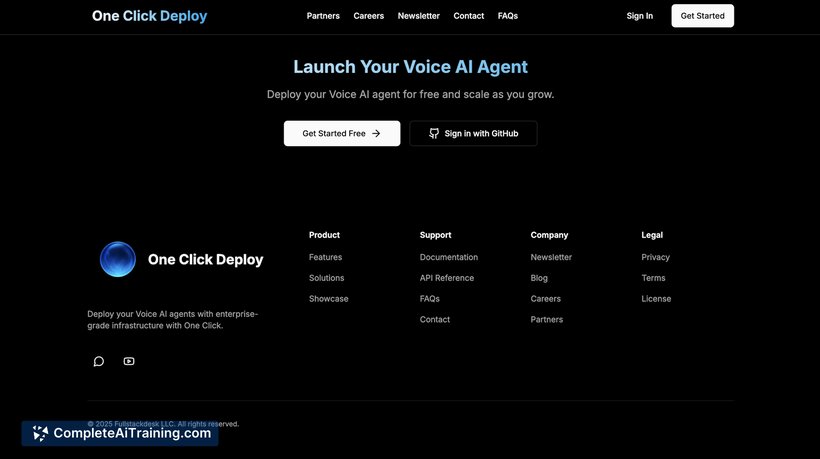
Task: Click the footer One Click Deploy title text
Action: tap(206, 260)
